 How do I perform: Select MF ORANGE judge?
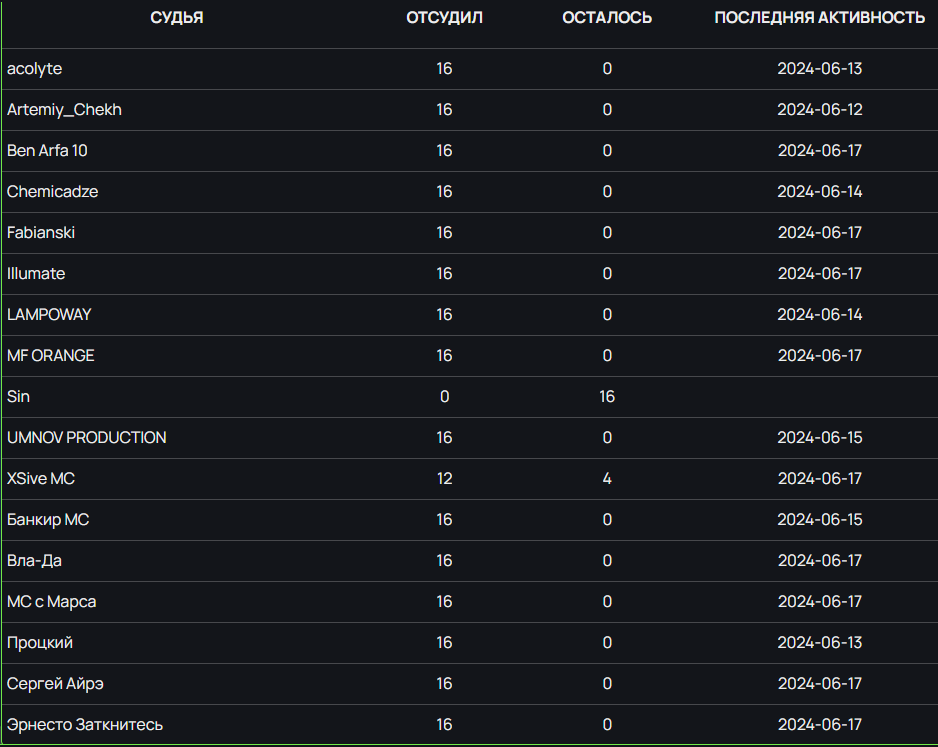coord(51,356)
